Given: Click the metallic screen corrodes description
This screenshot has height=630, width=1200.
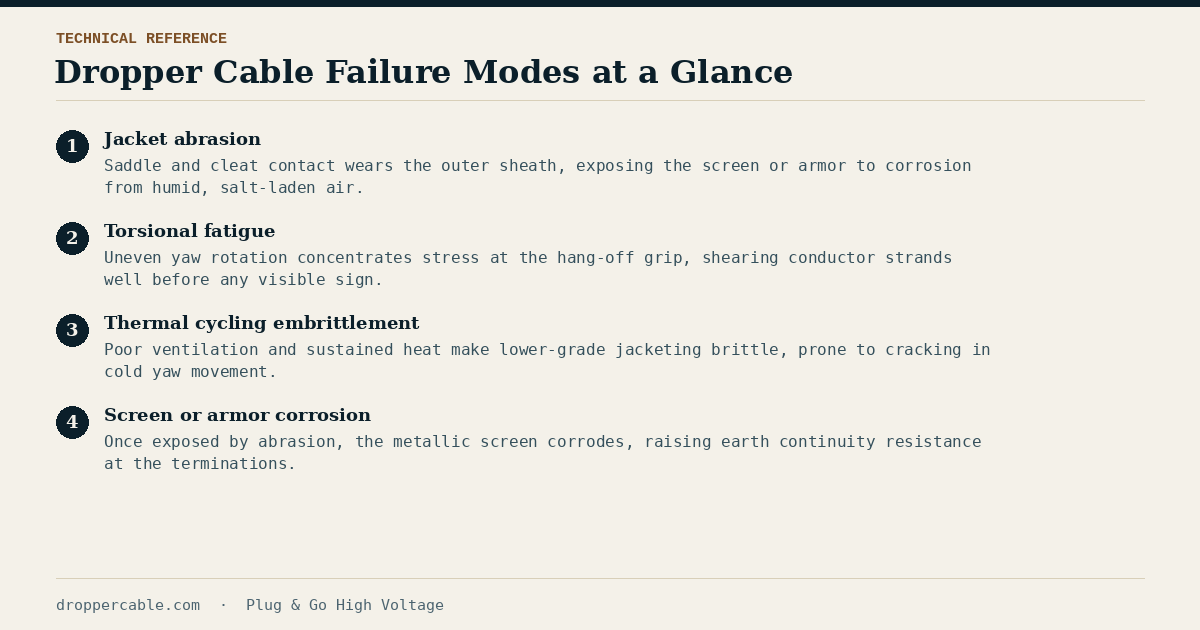Looking at the screenshot, I should pos(543,453).
